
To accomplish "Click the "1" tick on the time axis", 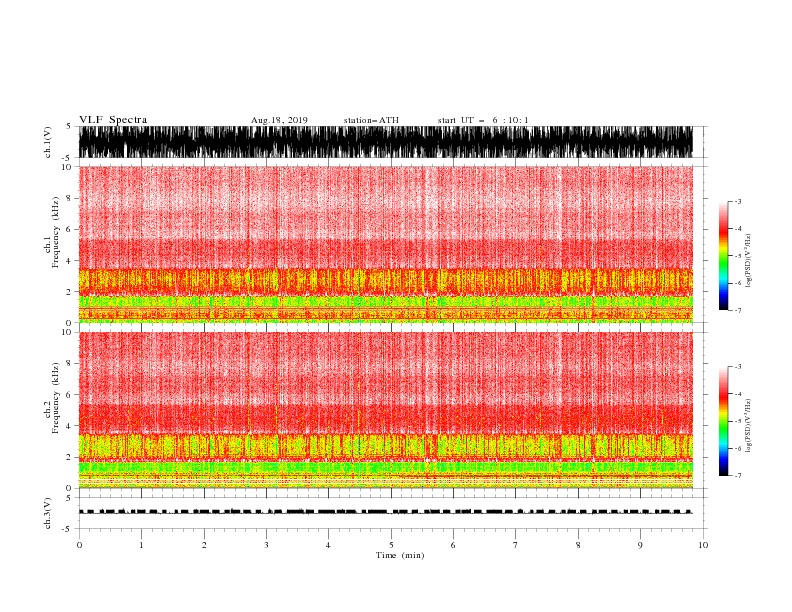I will coord(141,545).
